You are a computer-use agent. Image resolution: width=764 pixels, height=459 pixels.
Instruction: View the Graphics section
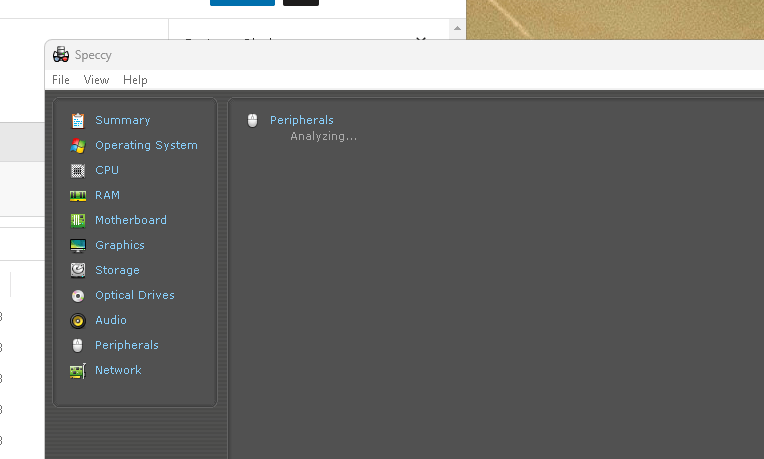pyautogui.click(x=120, y=245)
